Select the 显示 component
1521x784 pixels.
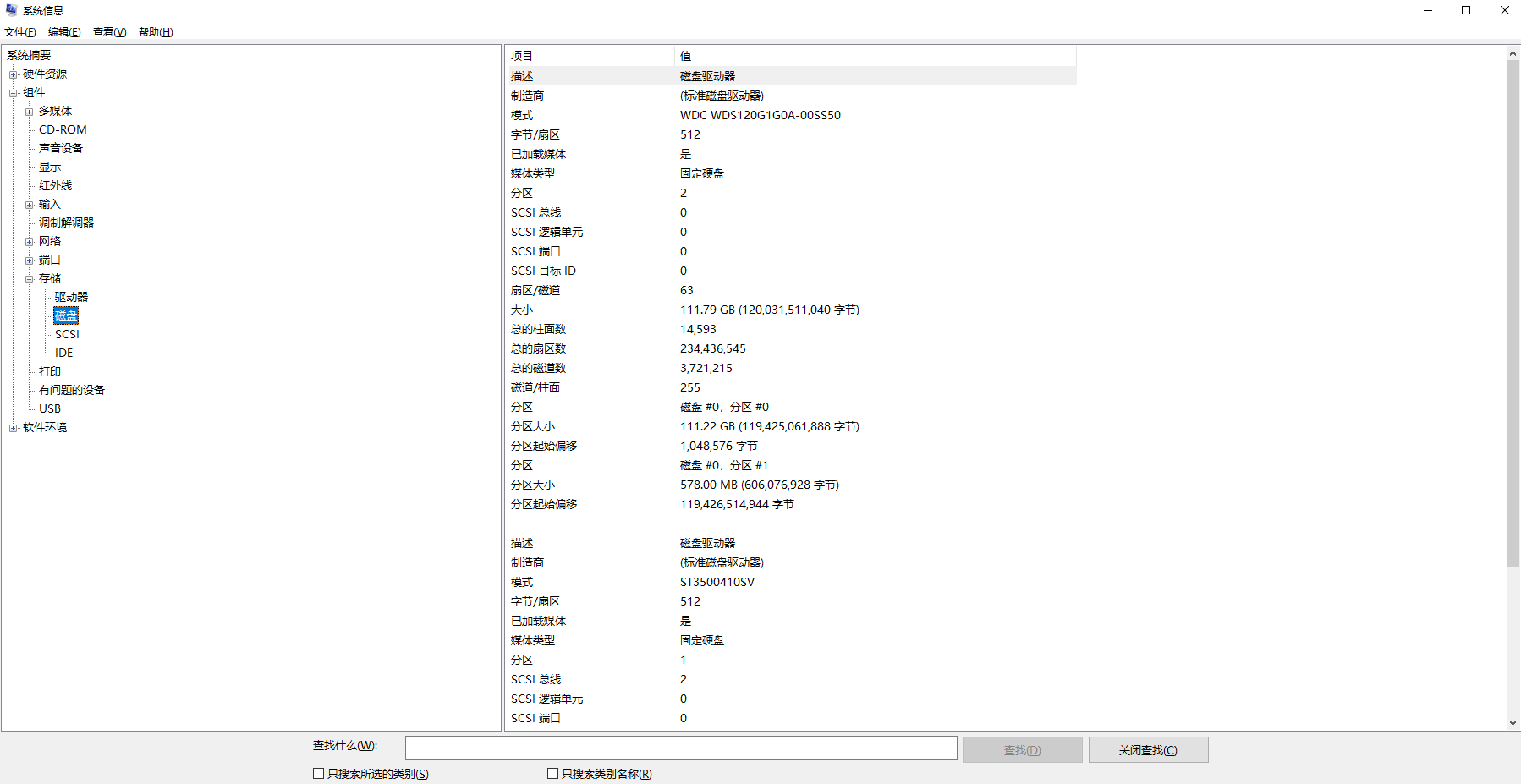tap(48, 166)
